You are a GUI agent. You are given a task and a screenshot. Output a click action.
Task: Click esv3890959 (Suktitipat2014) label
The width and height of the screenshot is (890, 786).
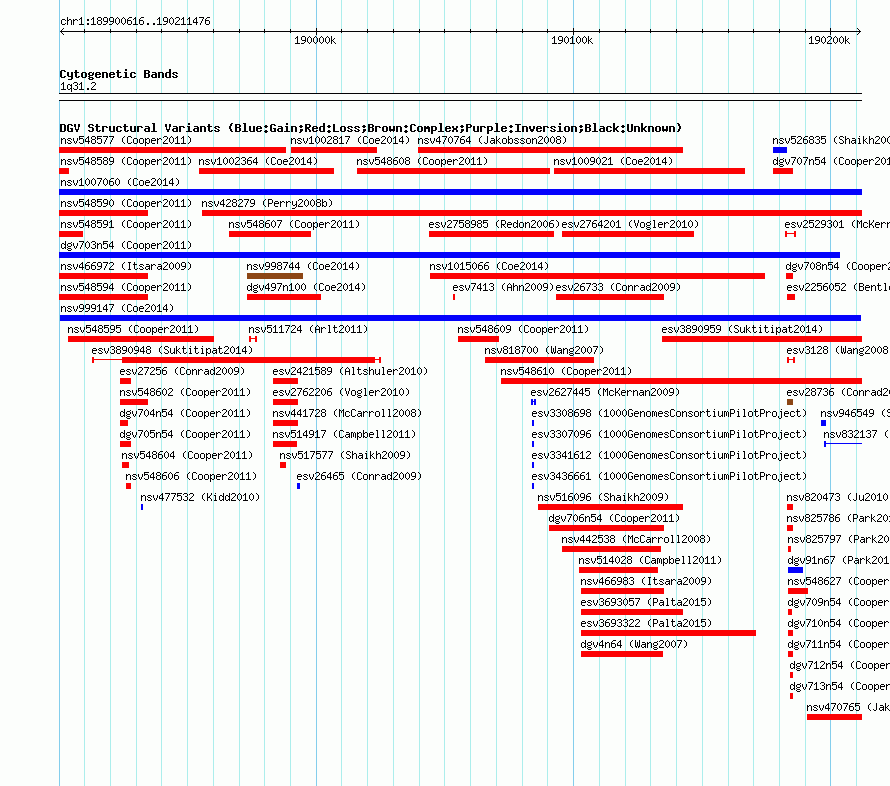pyautogui.click(x=742, y=329)
